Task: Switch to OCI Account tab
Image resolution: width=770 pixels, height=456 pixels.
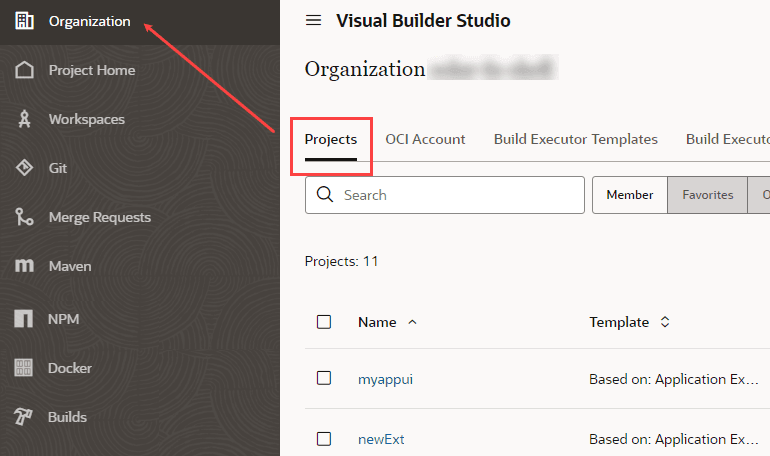Action: coord(425,139)
